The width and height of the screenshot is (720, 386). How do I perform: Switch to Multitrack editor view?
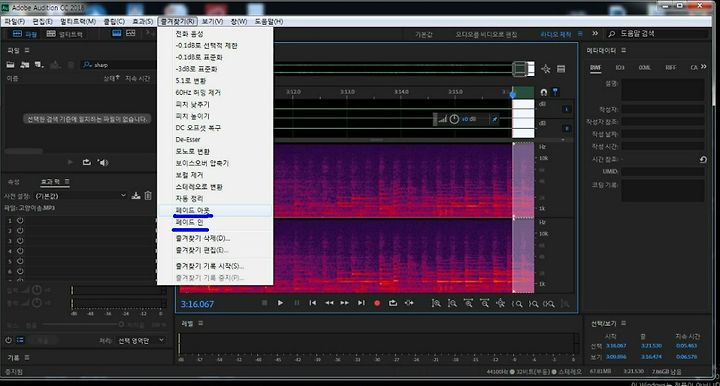coord(65,34)
